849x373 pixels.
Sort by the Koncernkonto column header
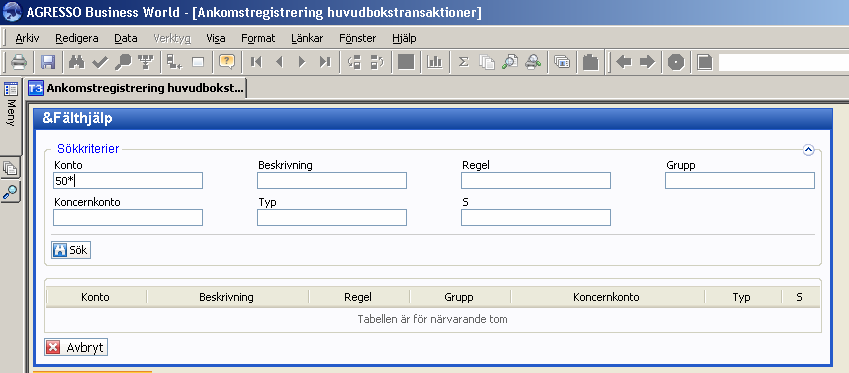[x=607, y=297]
